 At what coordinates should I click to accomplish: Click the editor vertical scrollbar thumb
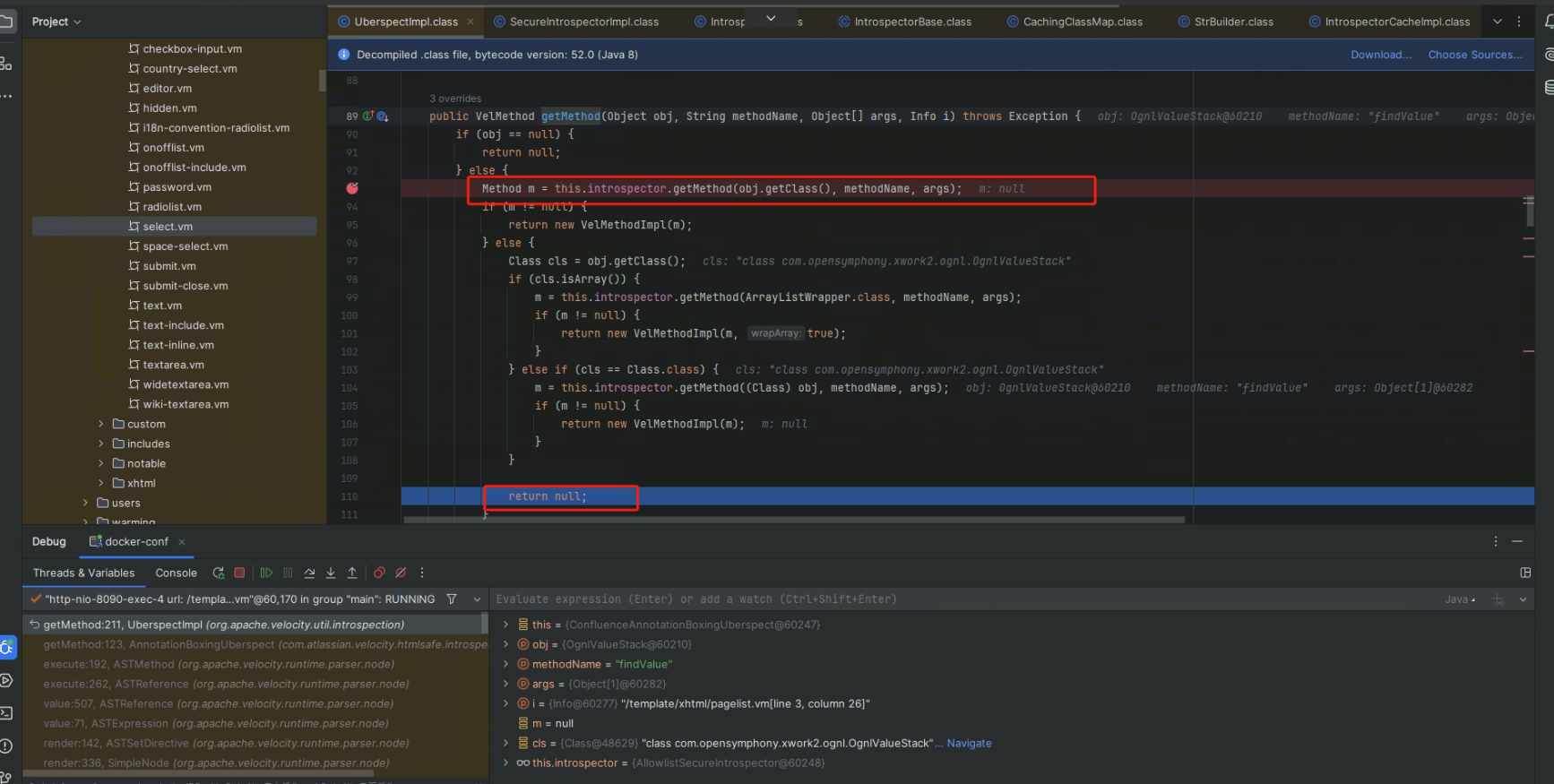point(1529,211)
